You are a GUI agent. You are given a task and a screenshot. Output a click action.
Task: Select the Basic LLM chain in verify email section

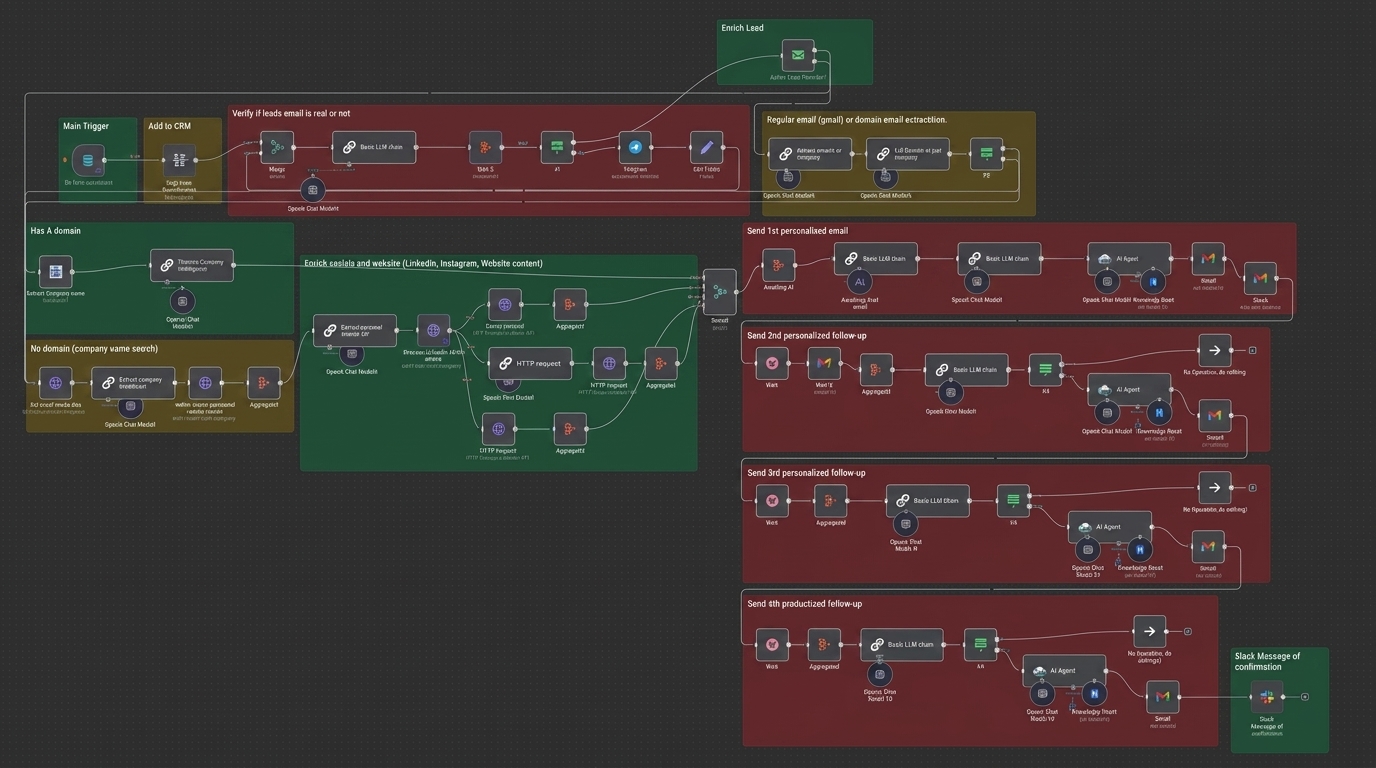[x=374, y=148]
